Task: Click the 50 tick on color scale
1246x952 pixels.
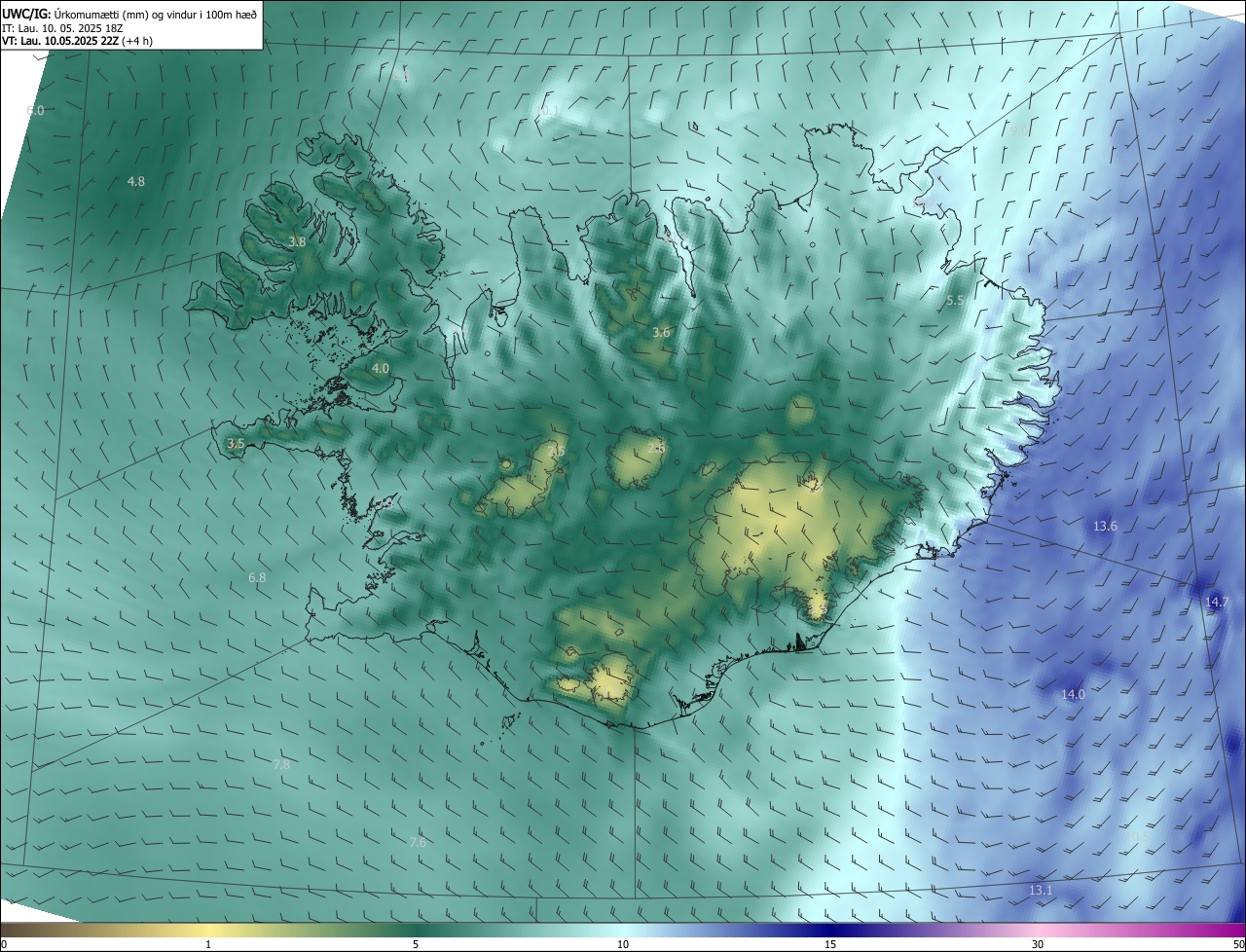Action: click(1238, 945)
